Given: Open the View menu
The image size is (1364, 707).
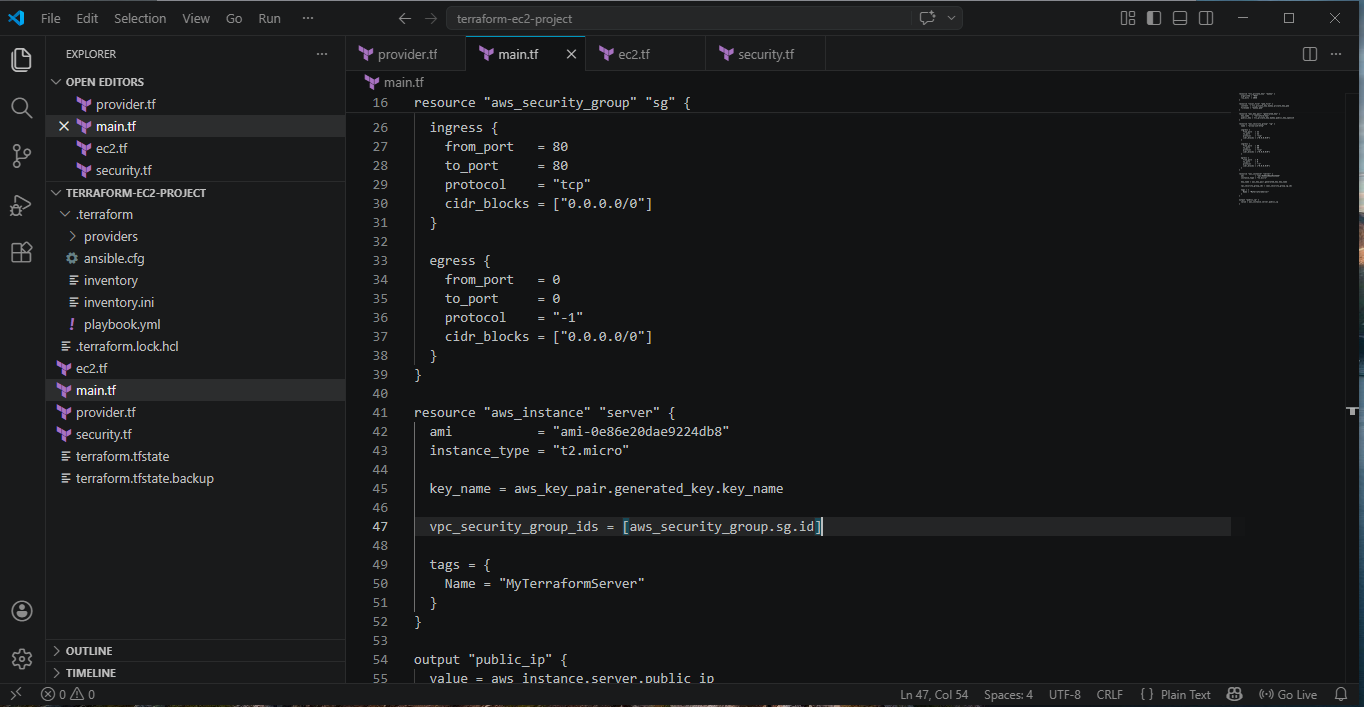Looking at the screenshot, I should tap(196, 18).
